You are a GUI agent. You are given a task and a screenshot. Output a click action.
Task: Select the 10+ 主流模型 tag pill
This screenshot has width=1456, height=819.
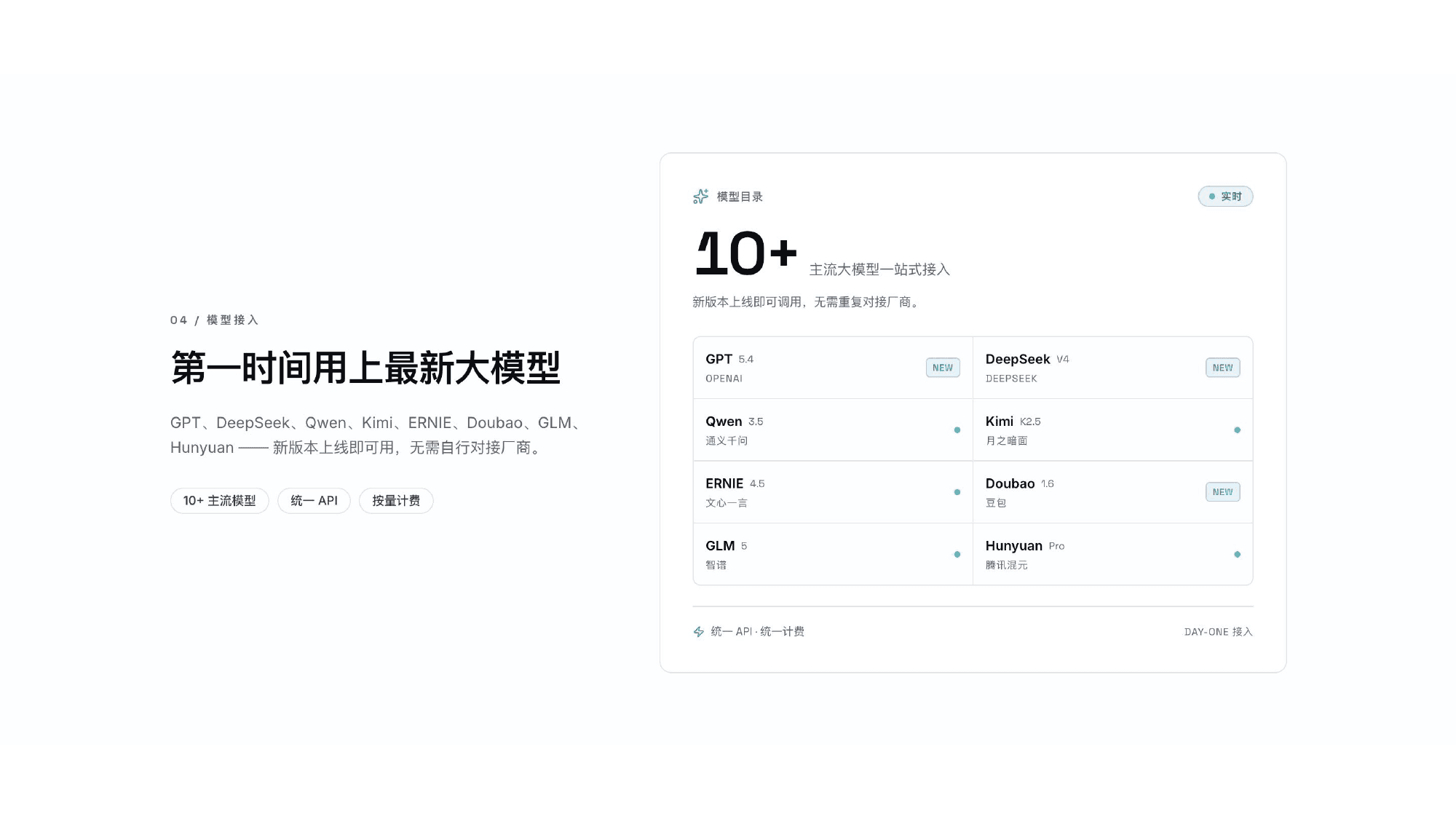(x=220, y=501)
